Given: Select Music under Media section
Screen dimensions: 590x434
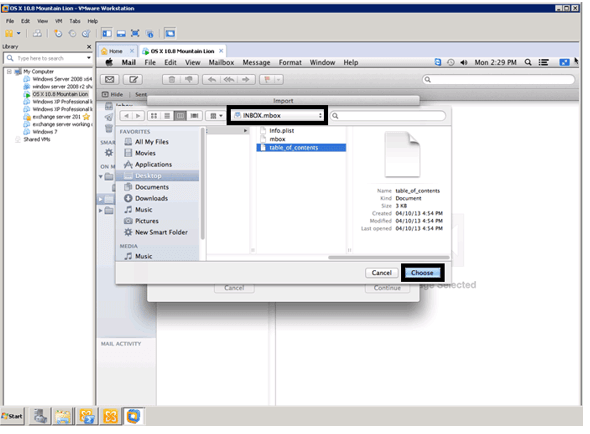Looking at the screenshot, I should 143,256.
